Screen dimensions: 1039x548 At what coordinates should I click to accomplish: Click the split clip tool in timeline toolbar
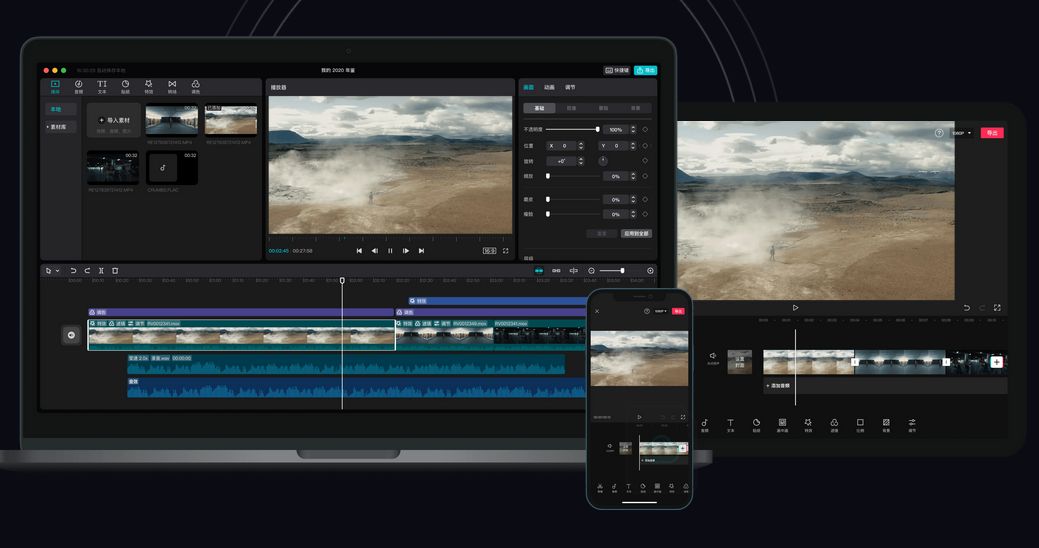pos(101,270)
